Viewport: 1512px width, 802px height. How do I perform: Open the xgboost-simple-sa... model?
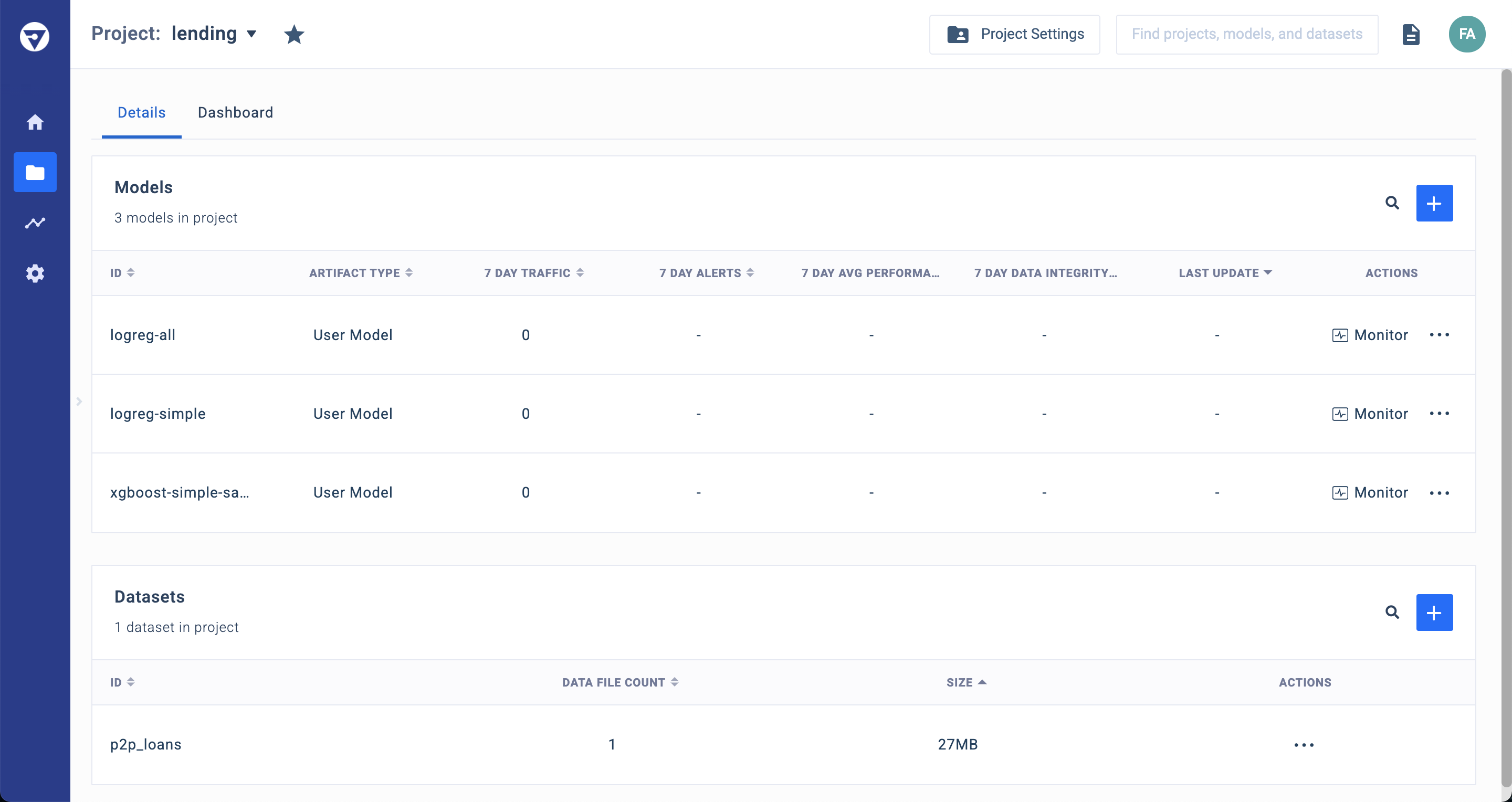coord(180,493)
